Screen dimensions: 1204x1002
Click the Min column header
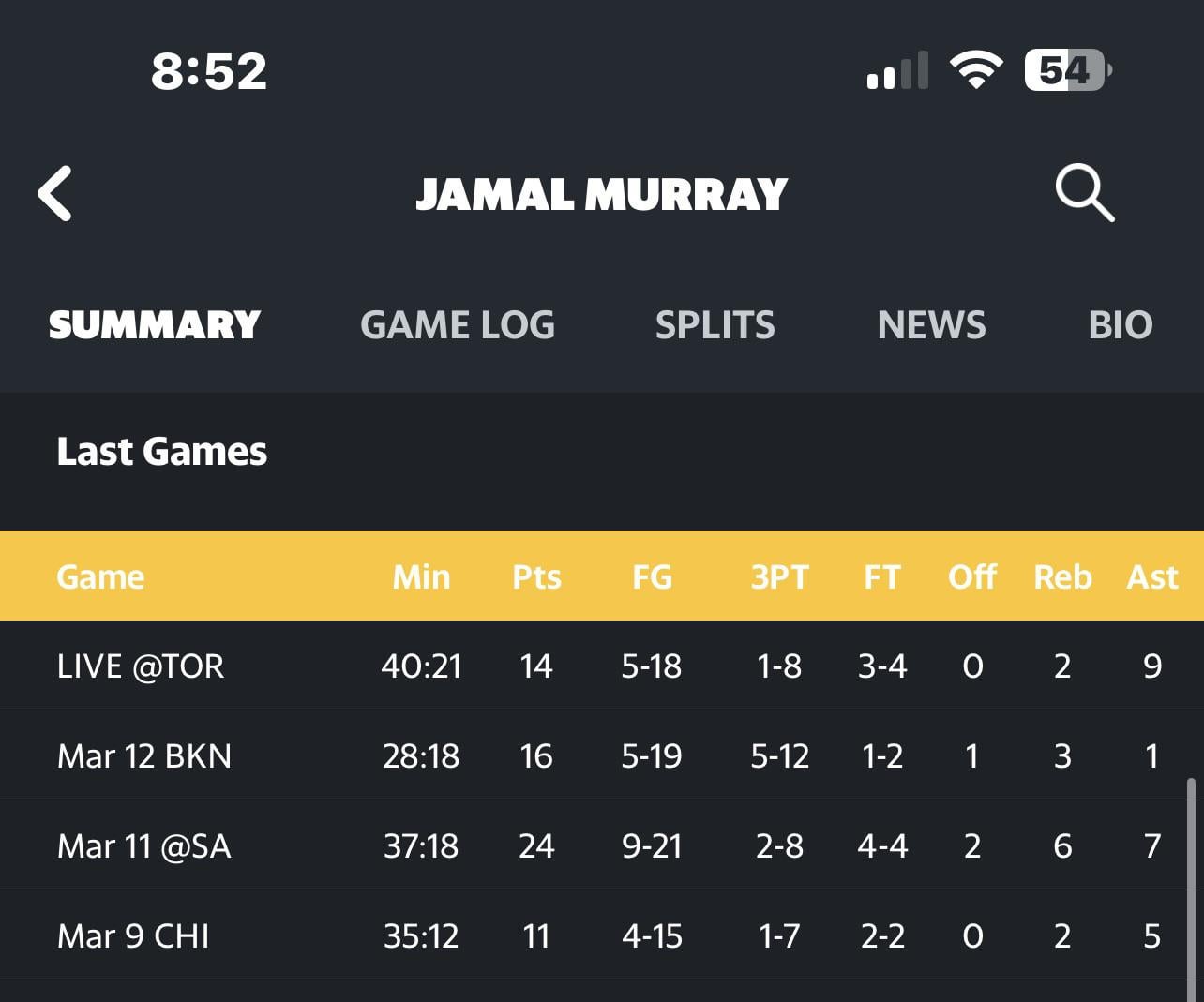tap(421, 576)
